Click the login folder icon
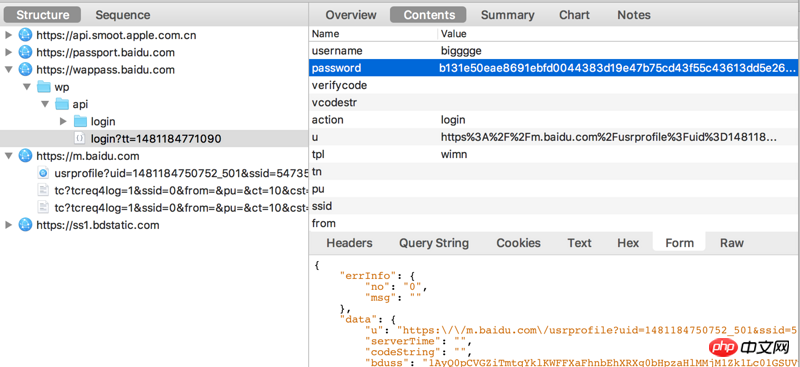 point(81,121)
